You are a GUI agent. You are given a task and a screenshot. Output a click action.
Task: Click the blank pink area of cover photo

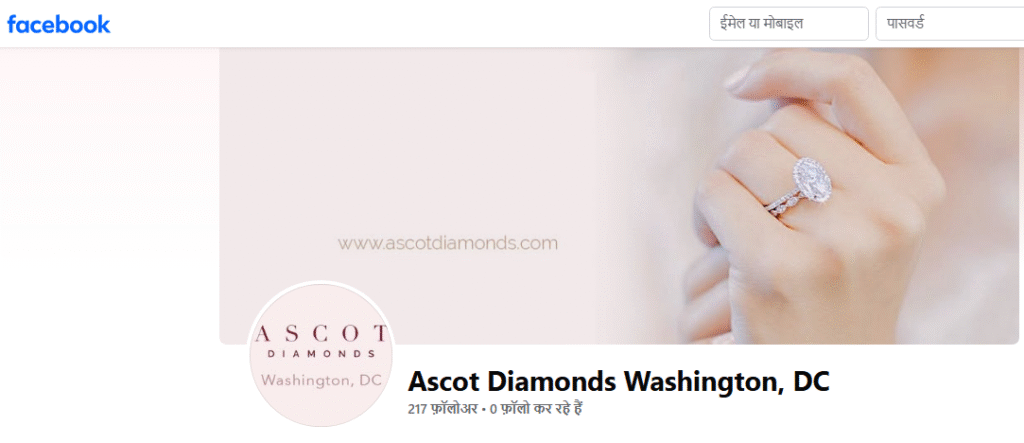pos(405,144)
